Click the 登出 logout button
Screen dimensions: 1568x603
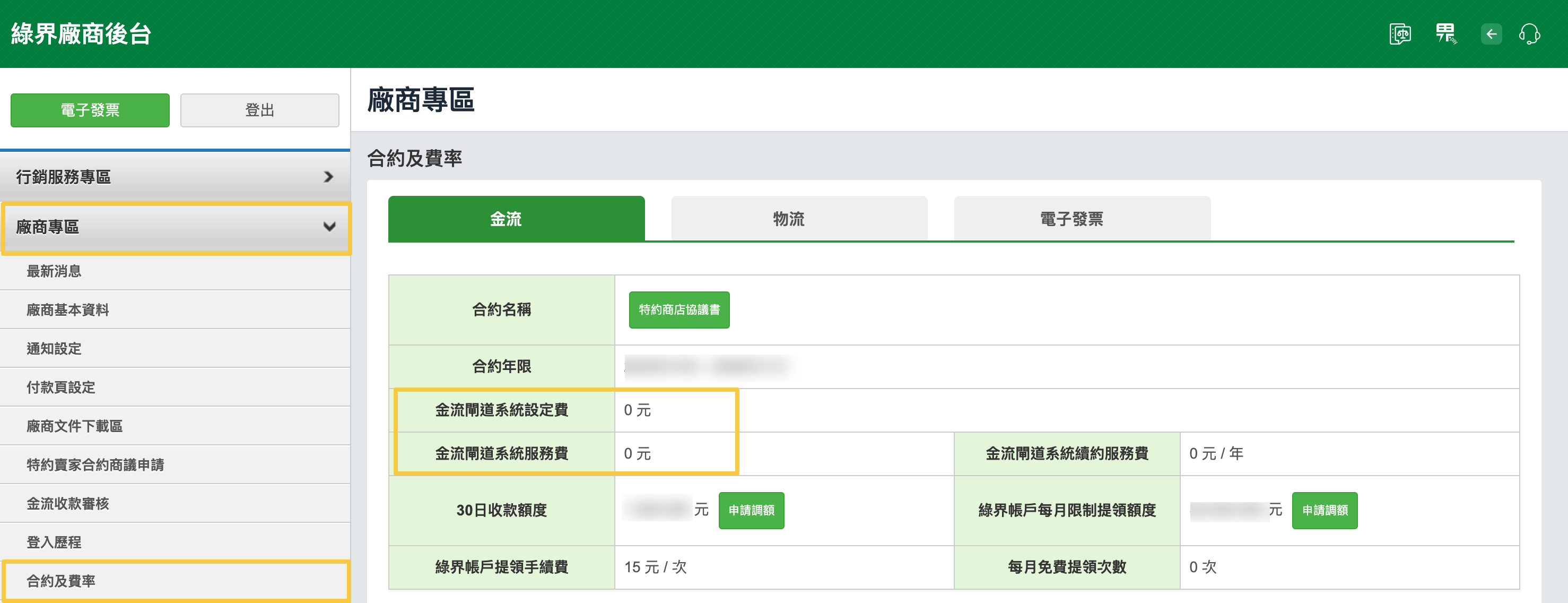(259, 110)
